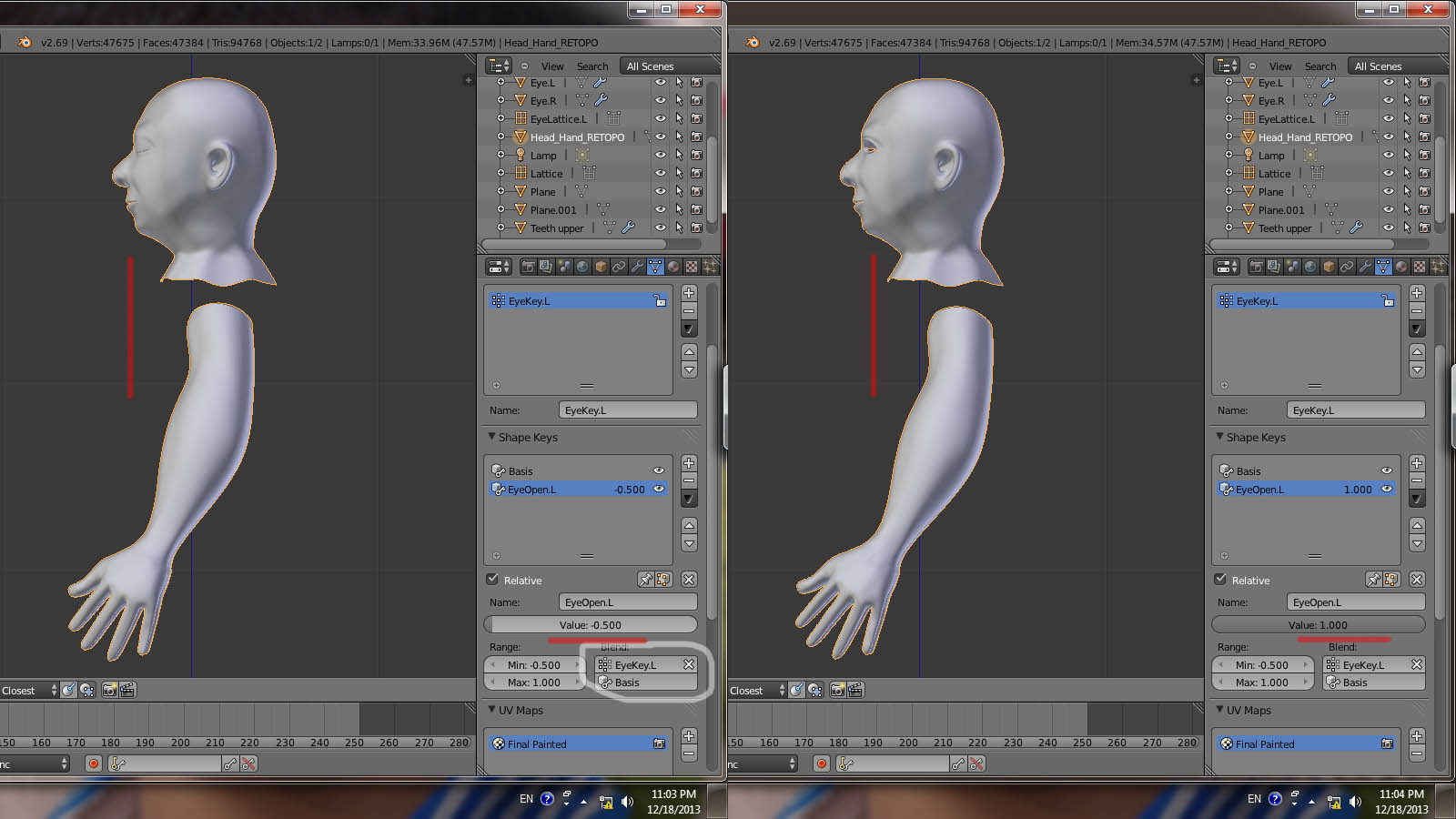
Task: Open Scene properties tab in left window
Action: (564, 267)
